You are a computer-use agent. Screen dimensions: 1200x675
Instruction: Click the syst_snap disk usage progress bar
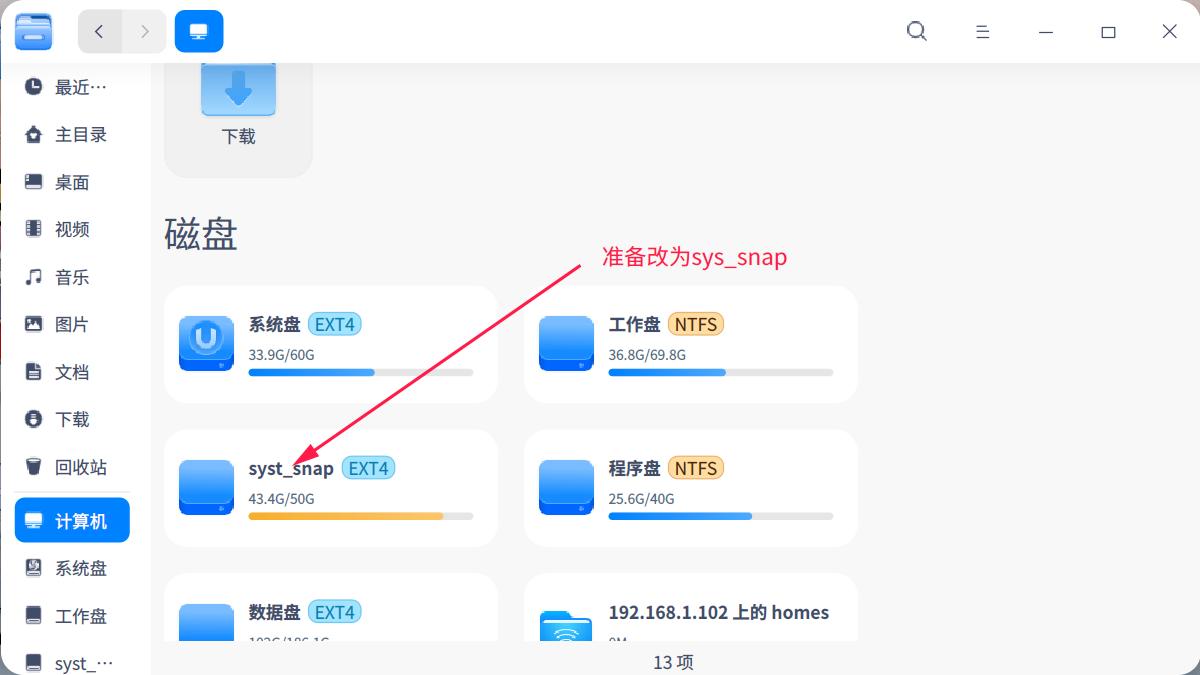(x=360, y=516)
